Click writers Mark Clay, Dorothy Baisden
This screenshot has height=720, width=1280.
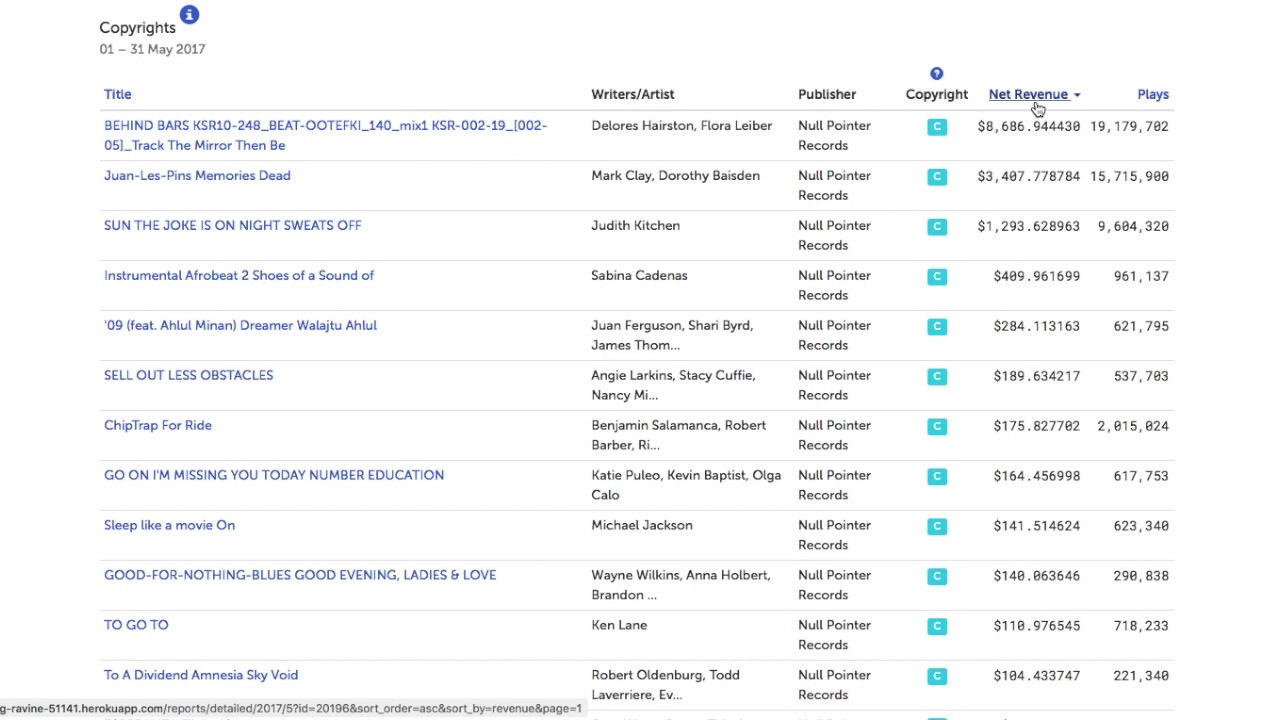[x=675, y=175]
